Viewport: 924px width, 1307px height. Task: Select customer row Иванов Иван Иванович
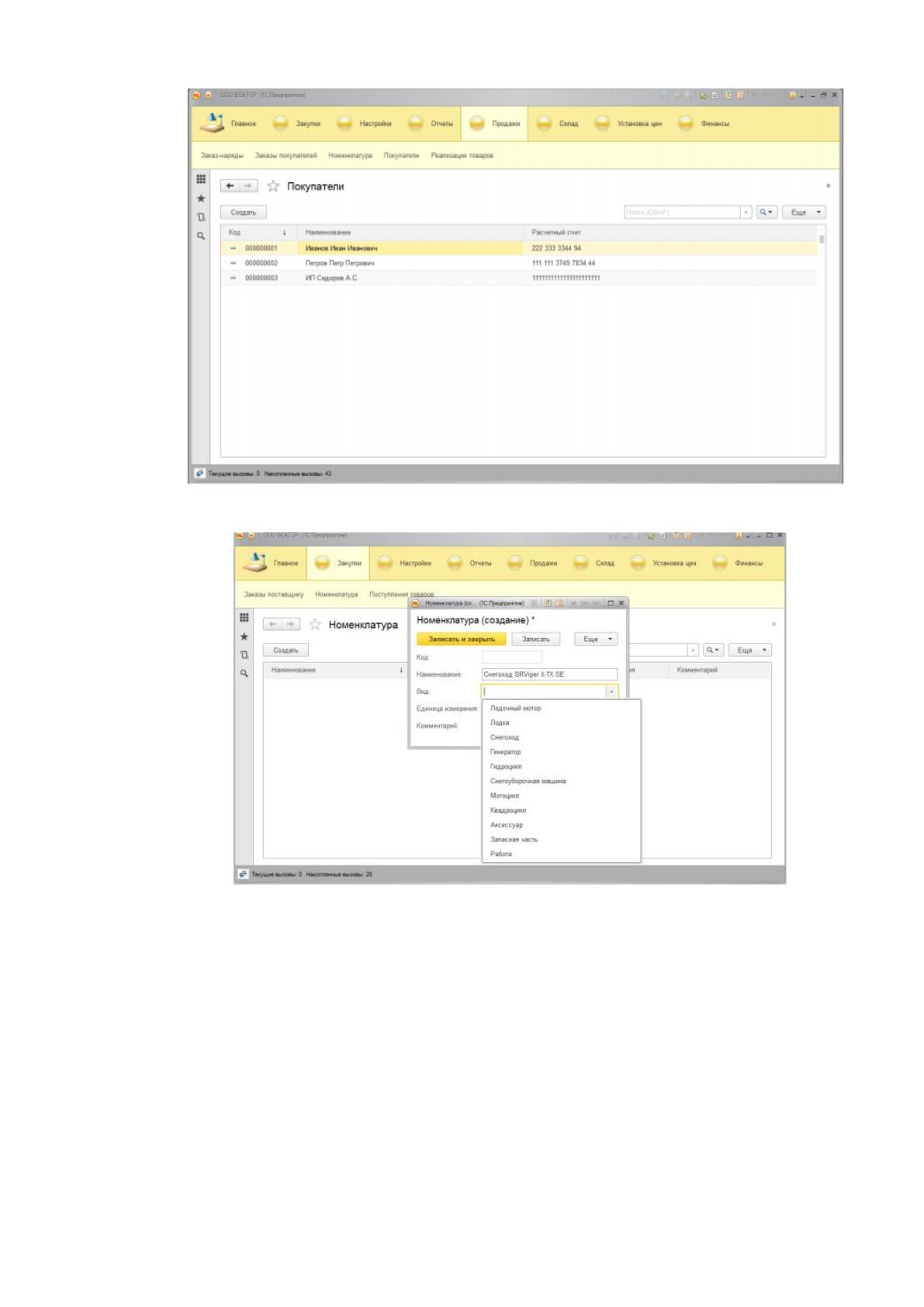519,248
